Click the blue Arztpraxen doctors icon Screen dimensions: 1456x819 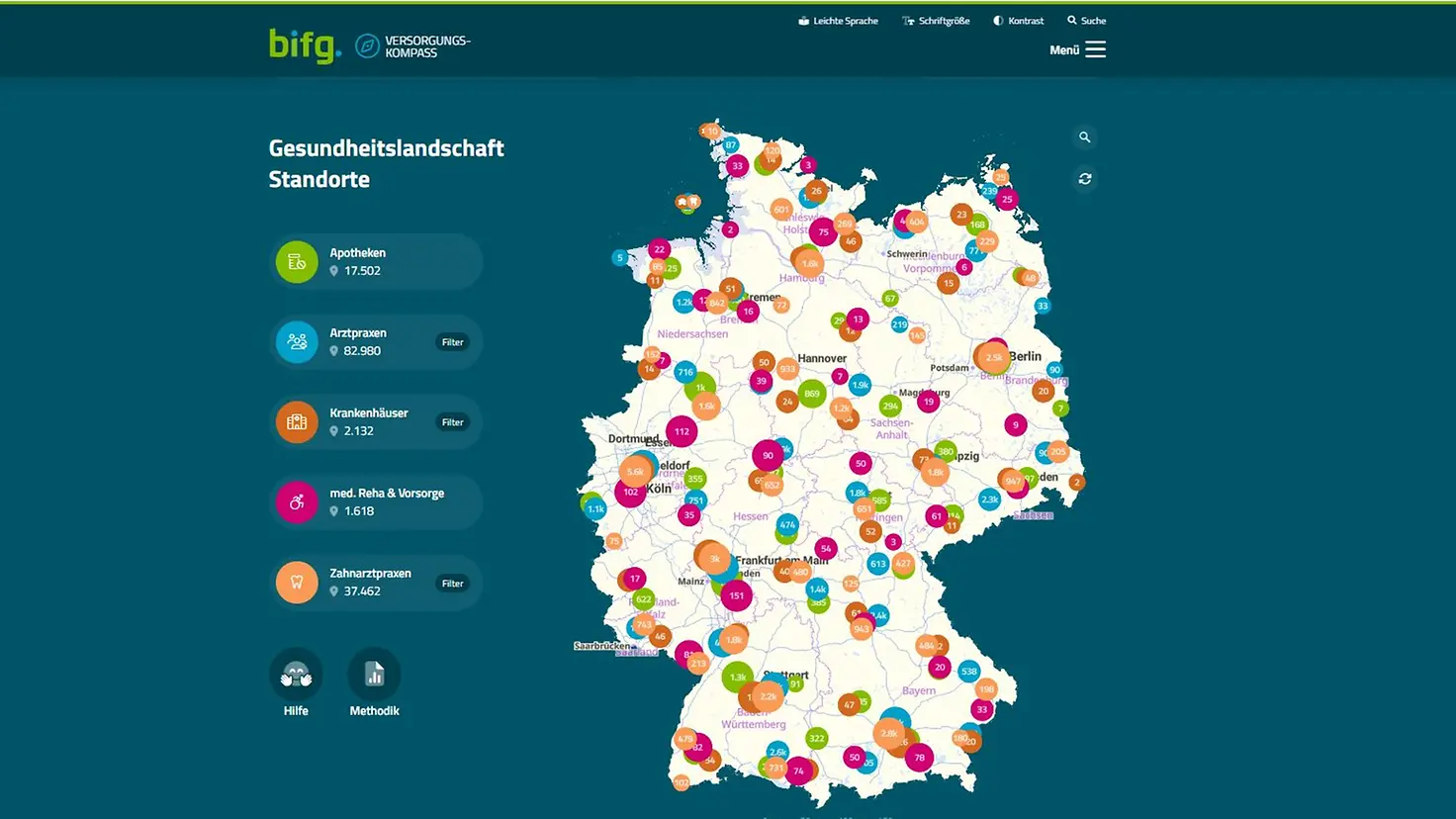(x=297, y=342)
